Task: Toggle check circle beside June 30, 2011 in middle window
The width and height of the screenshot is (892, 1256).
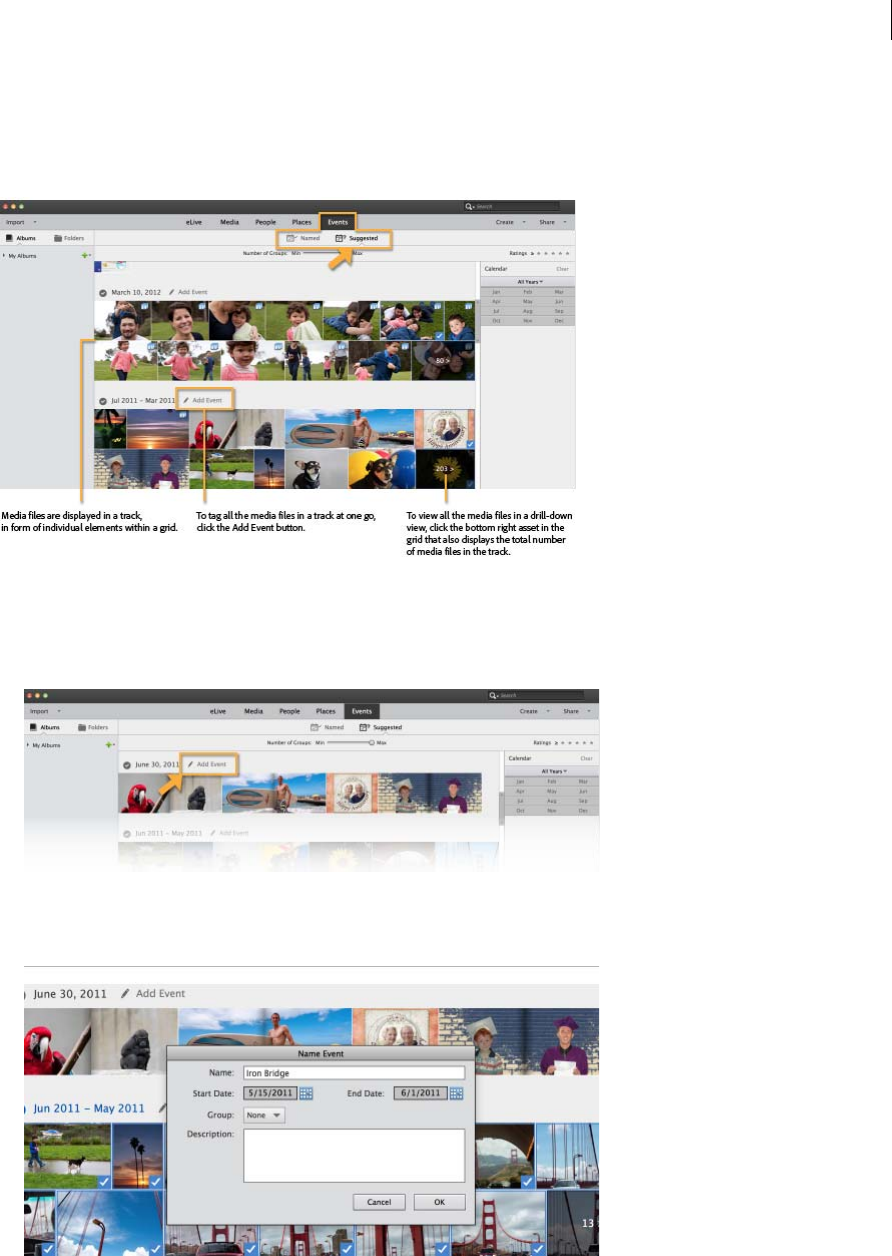Action: click(127, 765)
